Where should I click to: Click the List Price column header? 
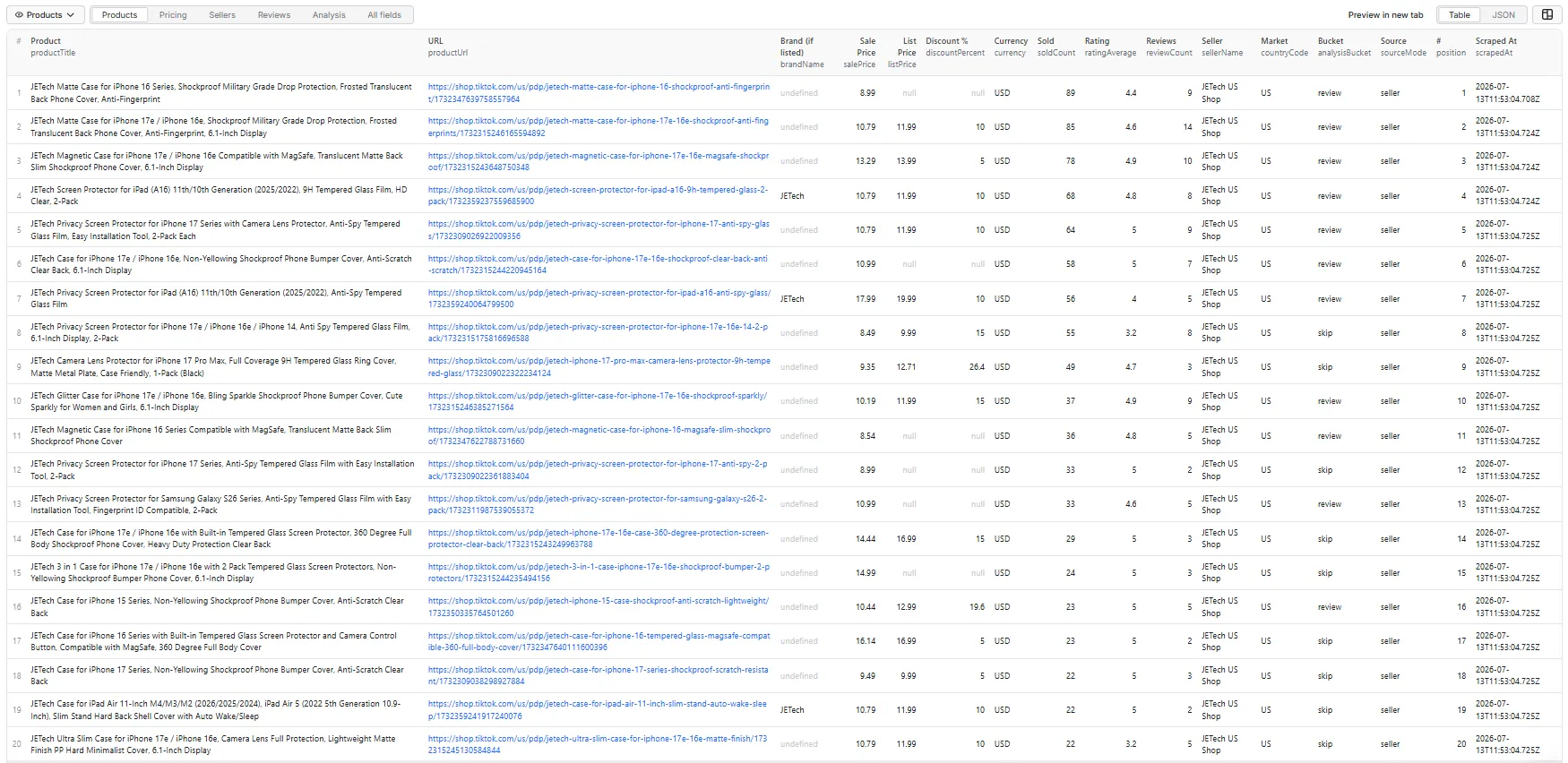(x=909, y=47)
